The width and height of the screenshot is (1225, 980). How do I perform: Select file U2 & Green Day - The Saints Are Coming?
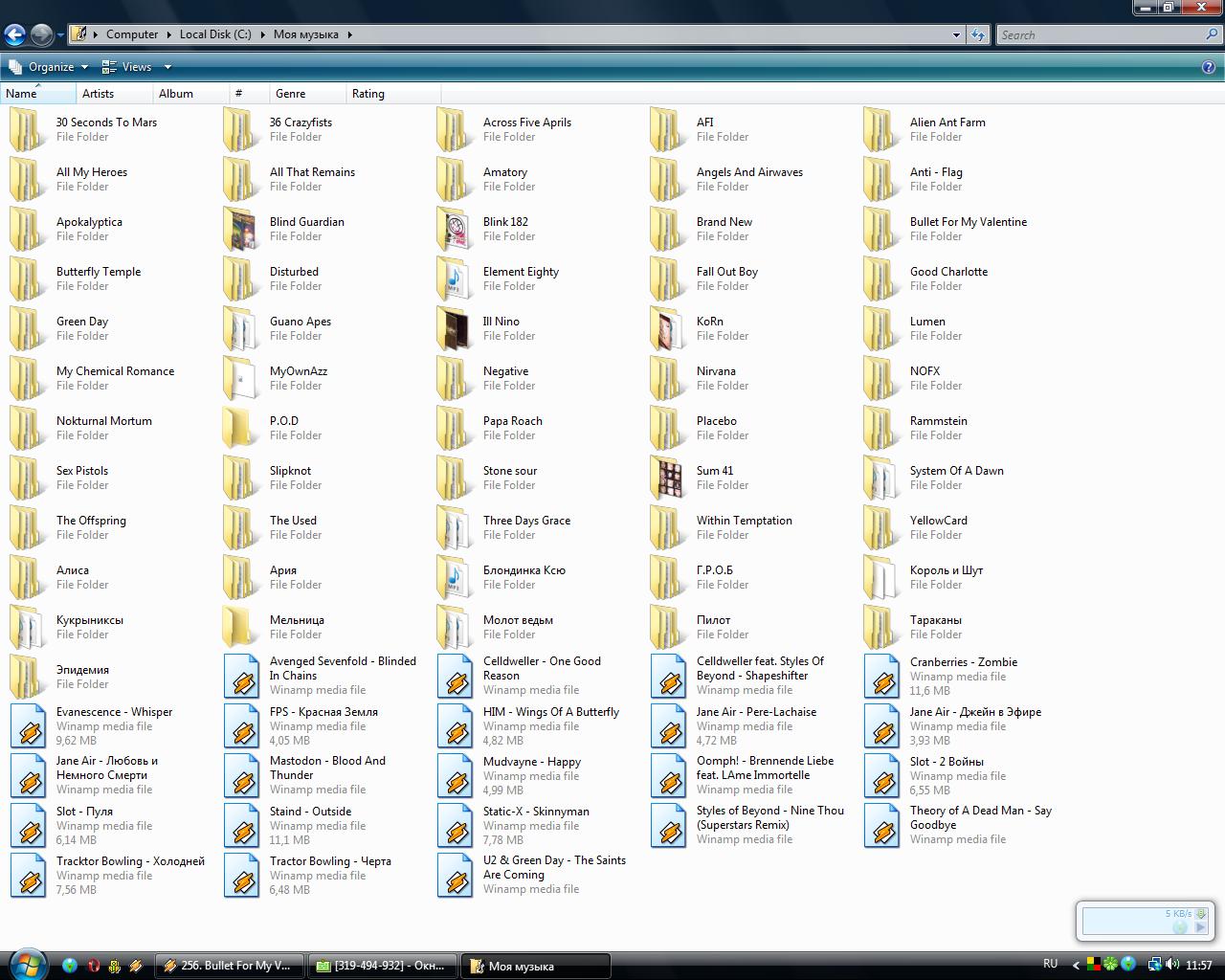[532, 875]
